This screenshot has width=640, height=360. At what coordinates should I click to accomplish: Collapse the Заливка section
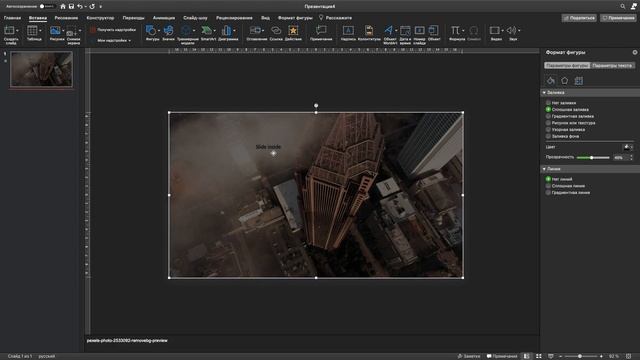(x=544, y=93)
